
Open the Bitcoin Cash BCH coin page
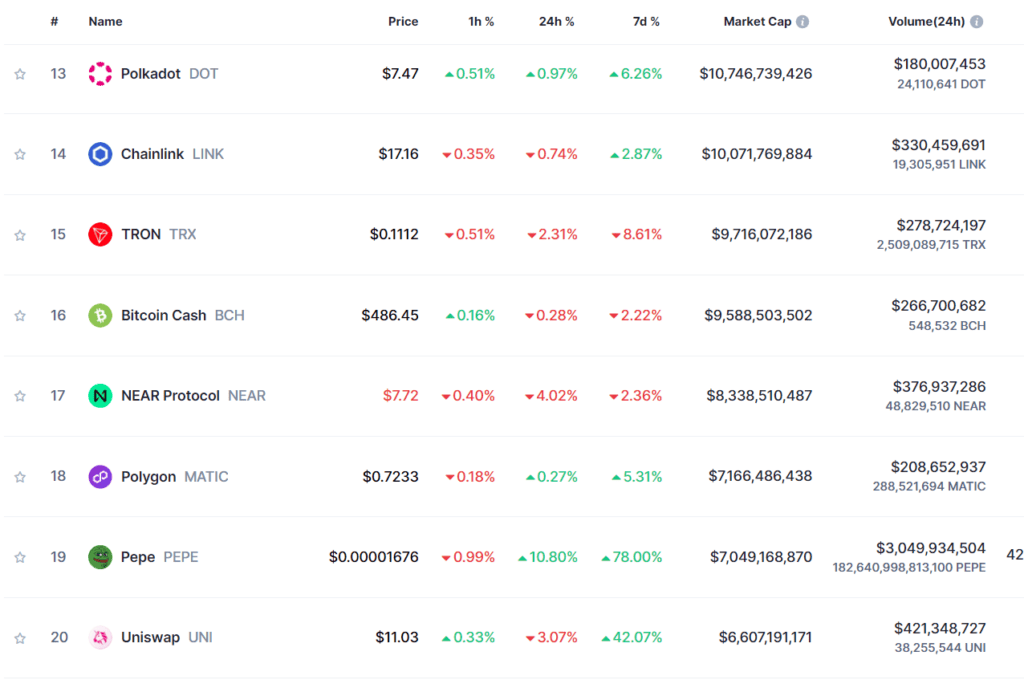click(x=182, y=316)
